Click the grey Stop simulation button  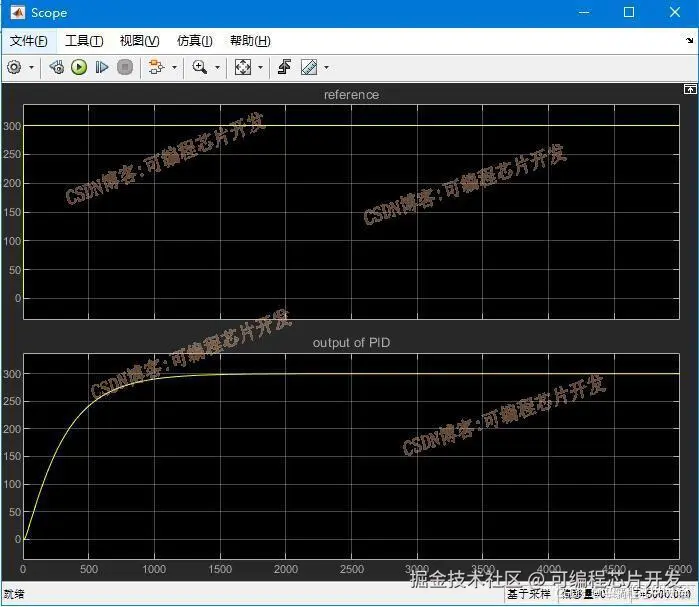click(125, 67)
